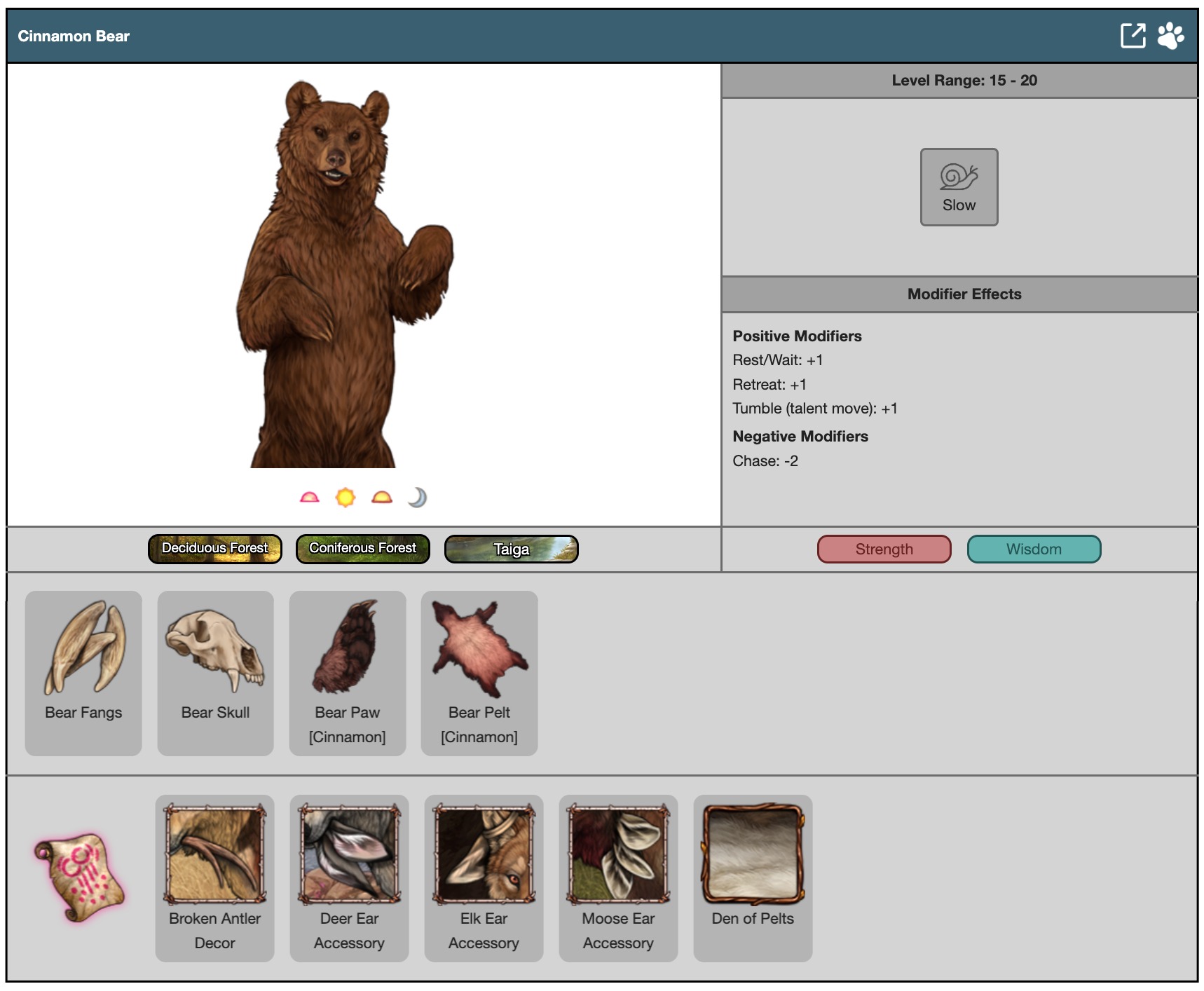Screen dimensions: 1204x991
Task: Open the Bear Paw [Cinnamon] item
Action: [x=348, y=673]
